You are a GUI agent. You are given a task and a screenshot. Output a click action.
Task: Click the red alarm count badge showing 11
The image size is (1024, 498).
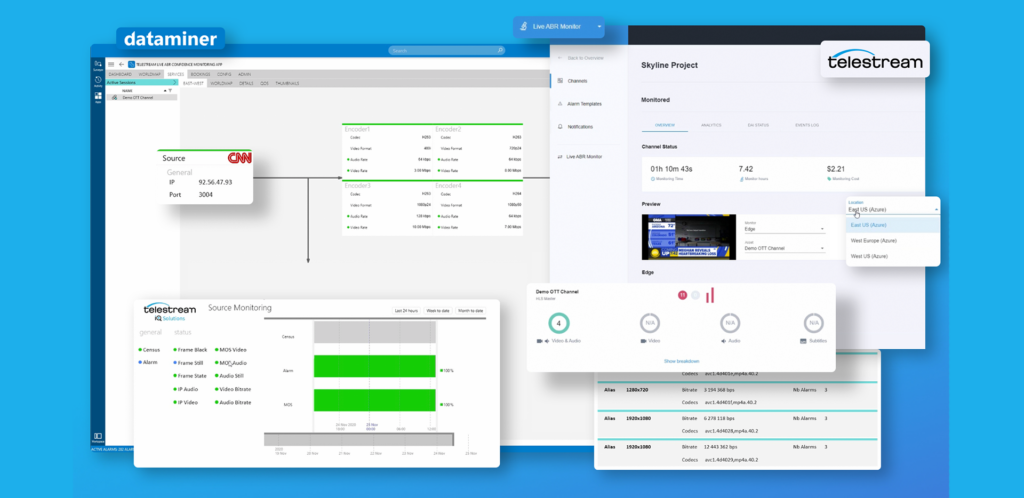682,295
